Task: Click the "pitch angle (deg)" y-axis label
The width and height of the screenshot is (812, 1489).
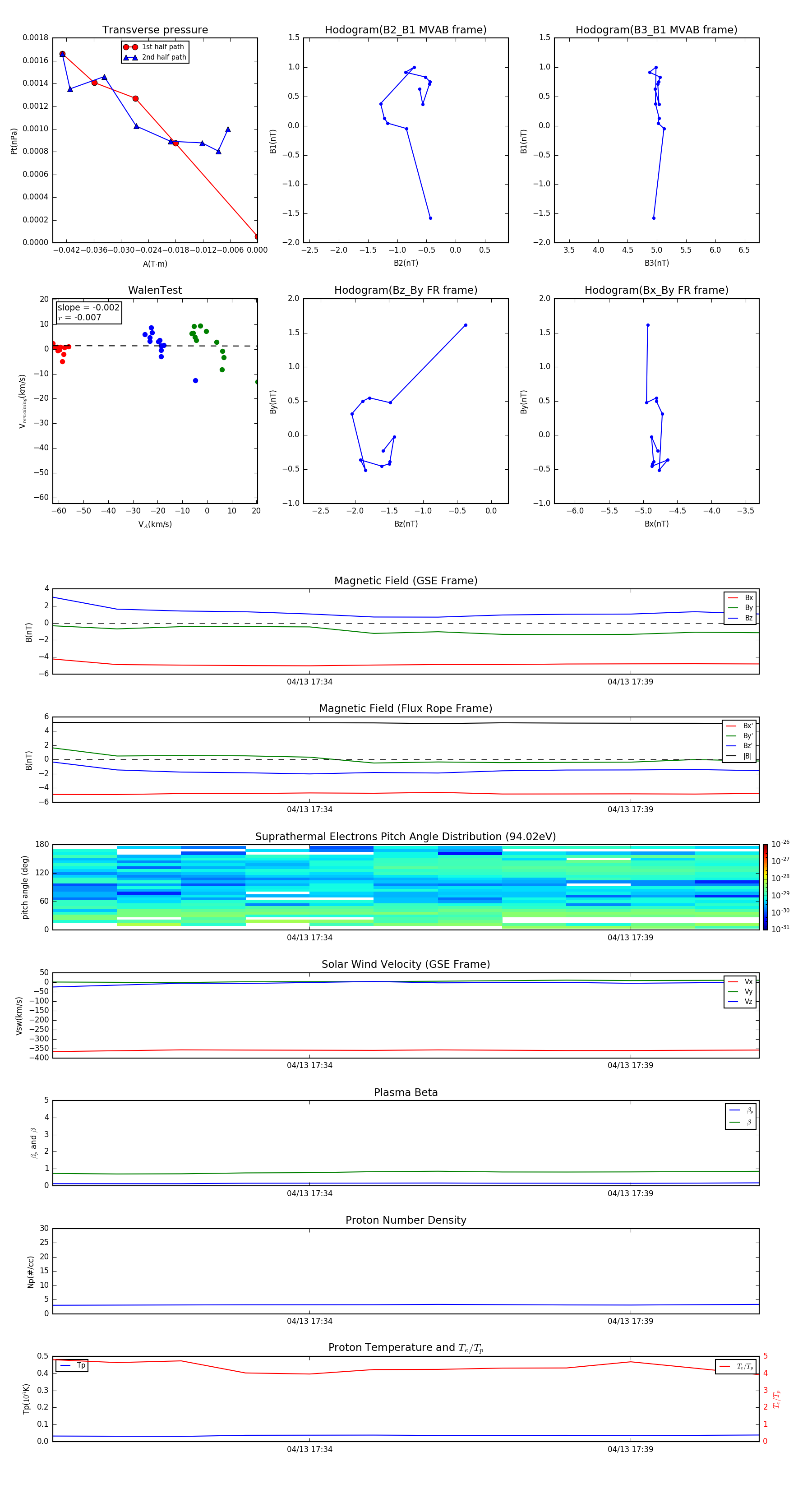Action: coord(25,887)
